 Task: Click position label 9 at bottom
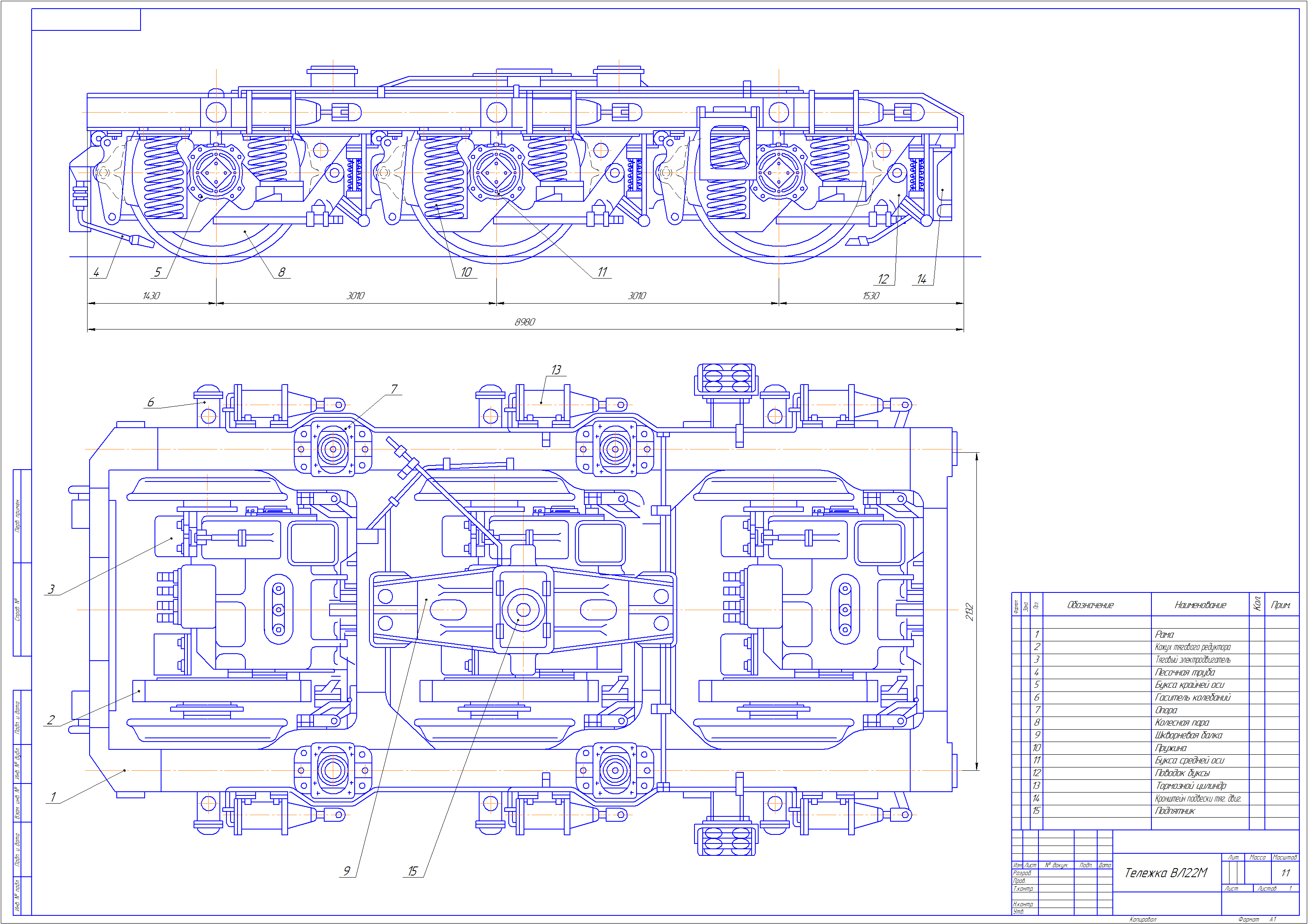click(x=346, y=871)
